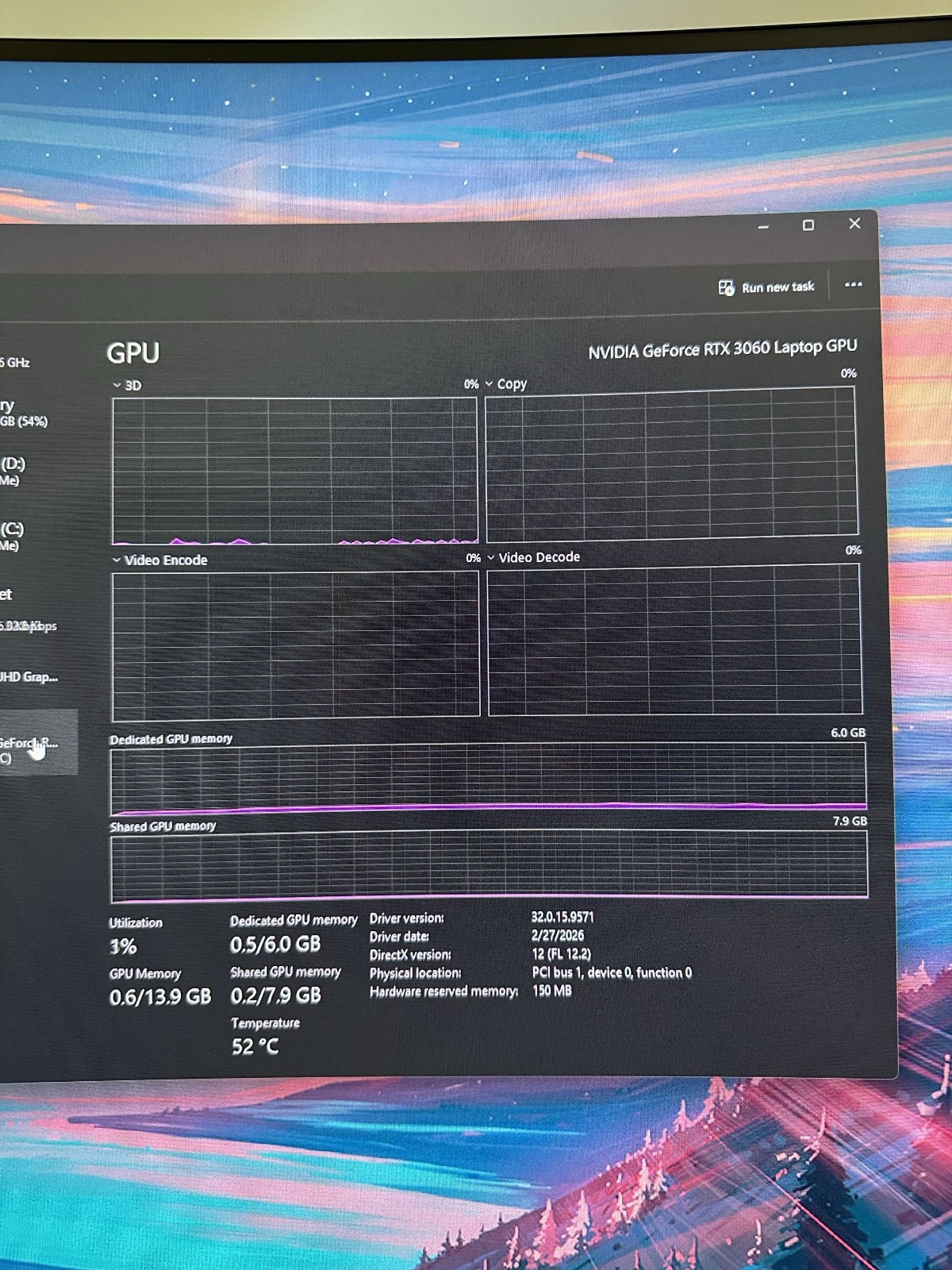Image resolution: width=952 pixels, height=1270 pixels.
Task: Open the Video Encode engine dropdown
Action: pos(117,560)
